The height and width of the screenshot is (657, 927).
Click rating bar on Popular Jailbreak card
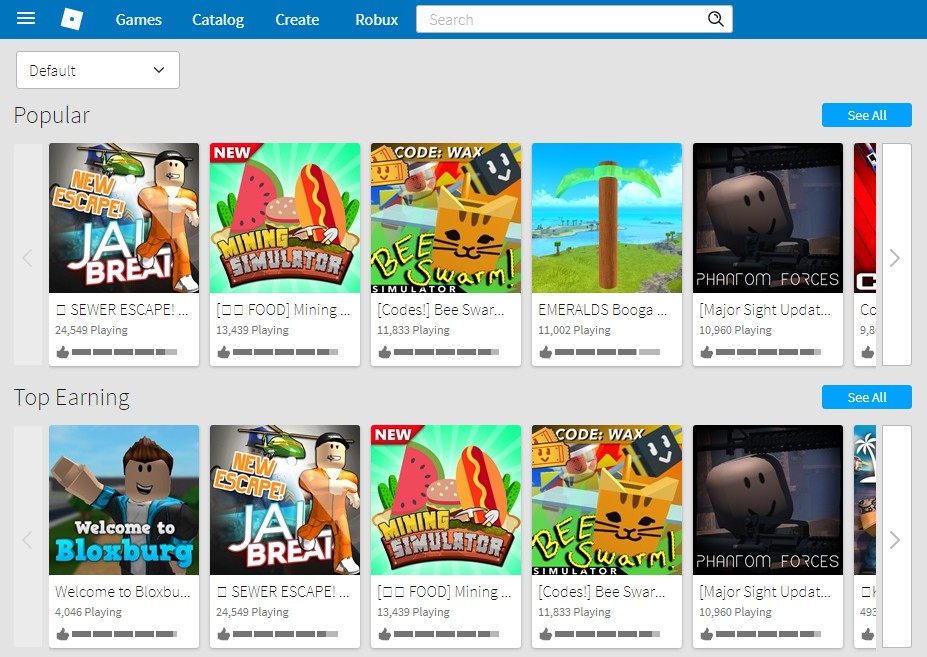pos(124,352)
